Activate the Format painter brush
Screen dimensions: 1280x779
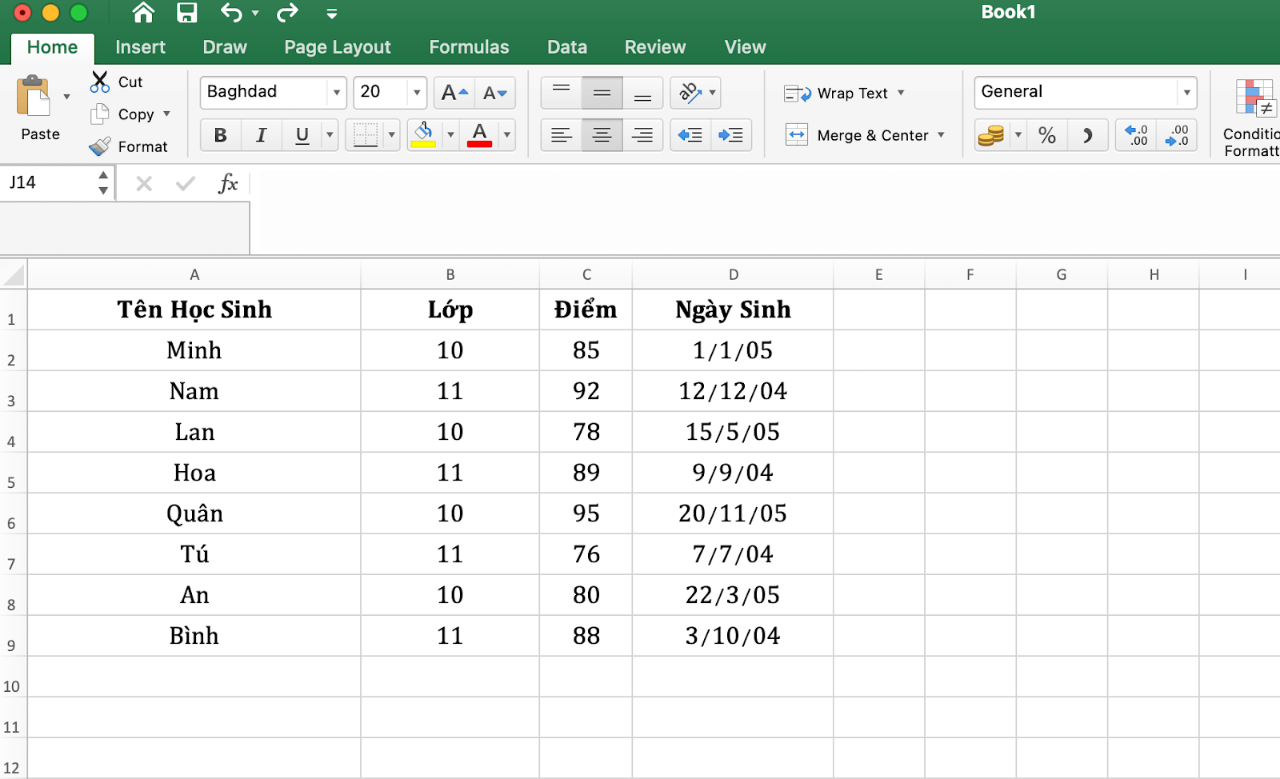(128, 146)
